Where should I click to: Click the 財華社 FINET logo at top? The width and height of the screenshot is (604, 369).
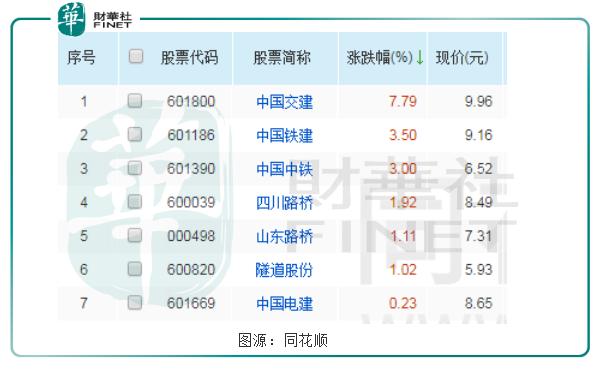coord(95,19)
